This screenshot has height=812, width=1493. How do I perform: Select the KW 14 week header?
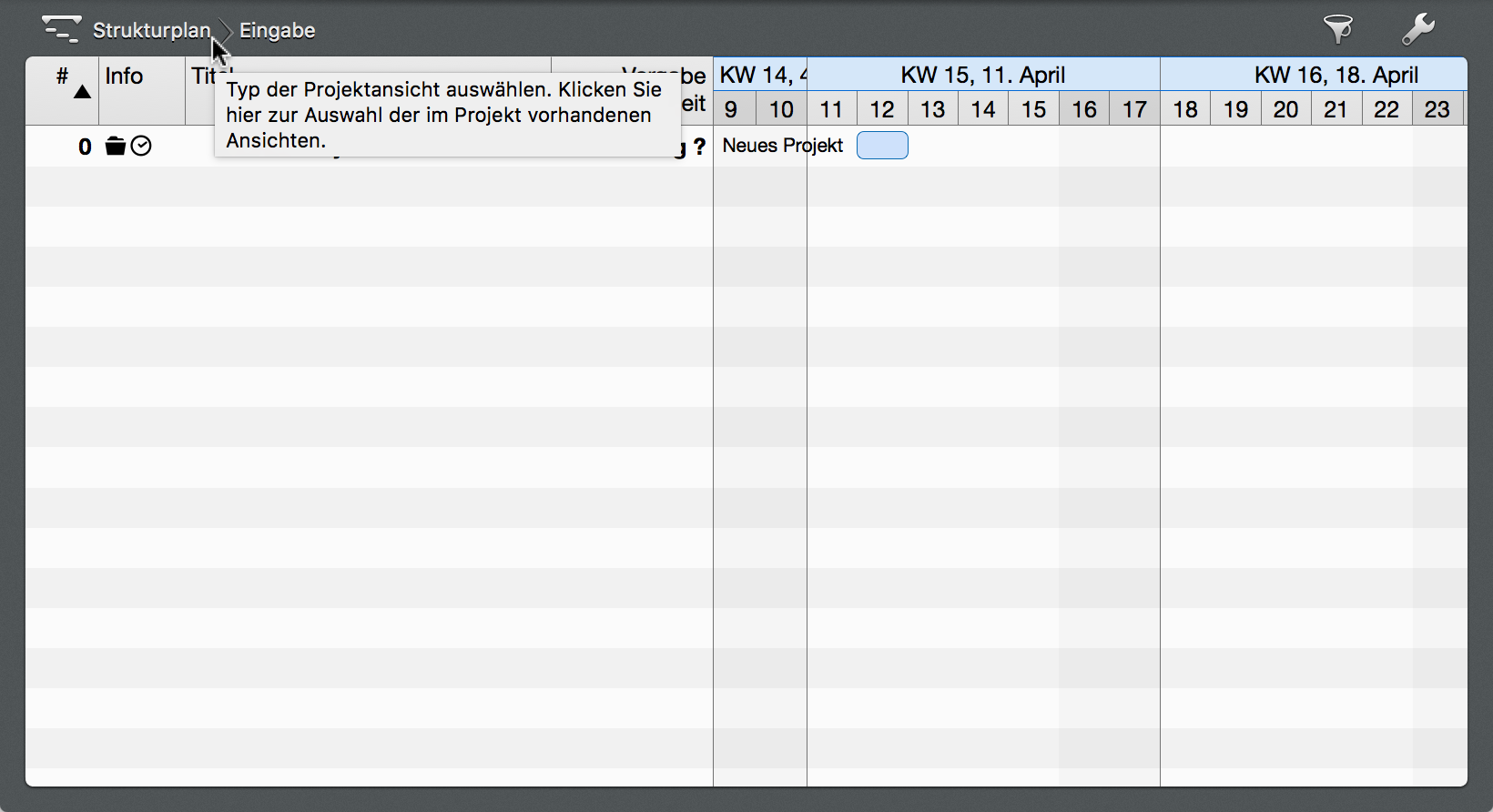pyautogui.click(x=760, y=75)
